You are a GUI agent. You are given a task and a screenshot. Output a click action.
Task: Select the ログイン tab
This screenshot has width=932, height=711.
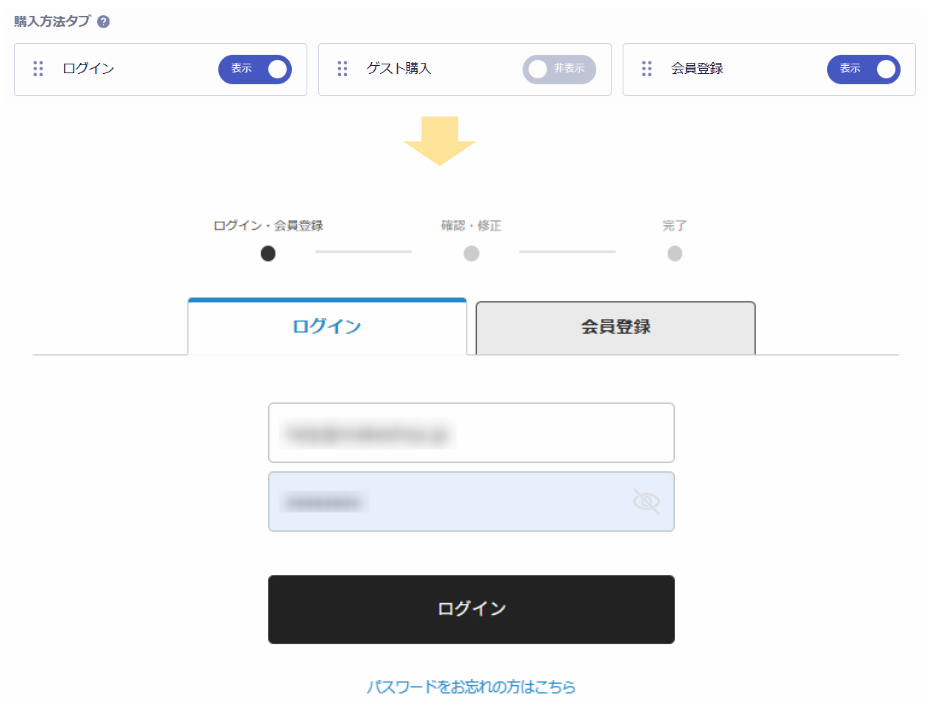(327, 327)
